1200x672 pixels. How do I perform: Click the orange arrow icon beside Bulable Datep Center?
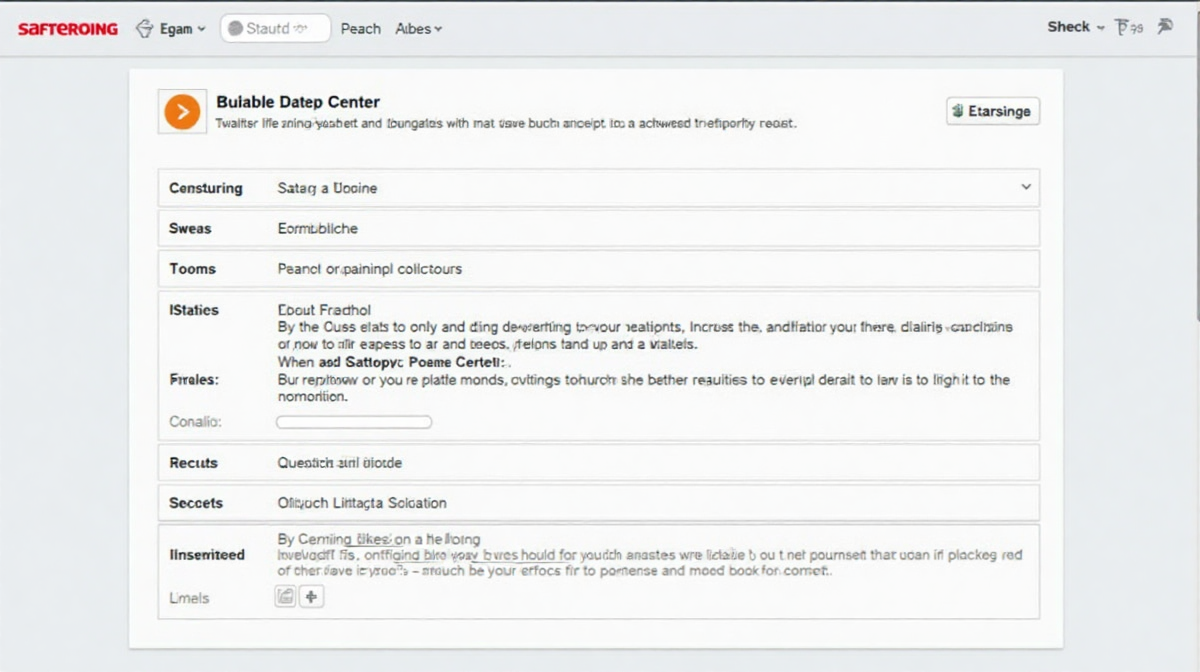181,112
